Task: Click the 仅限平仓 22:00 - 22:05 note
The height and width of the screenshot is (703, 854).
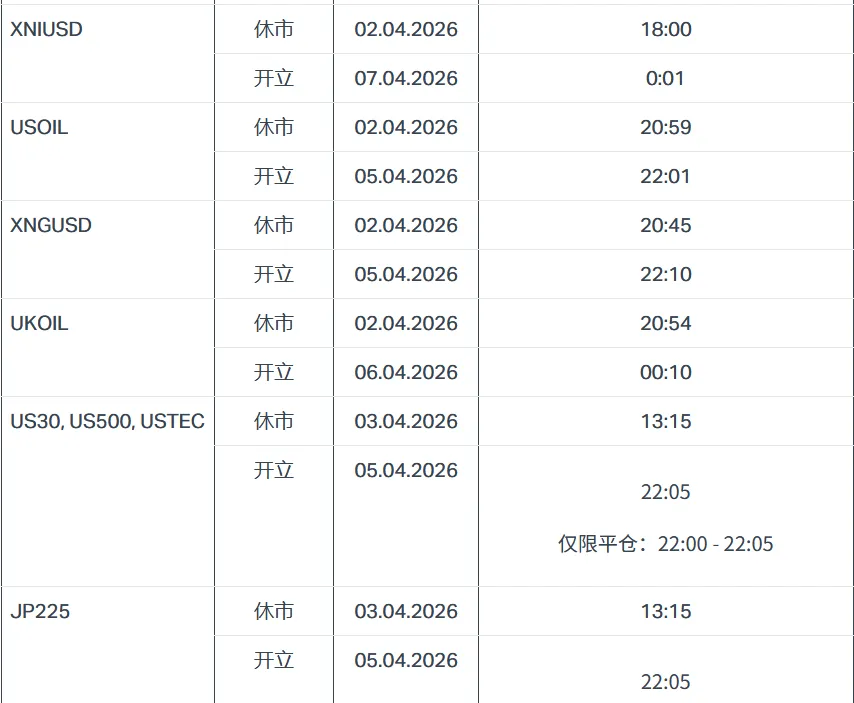Action: [x=666, y=544]
